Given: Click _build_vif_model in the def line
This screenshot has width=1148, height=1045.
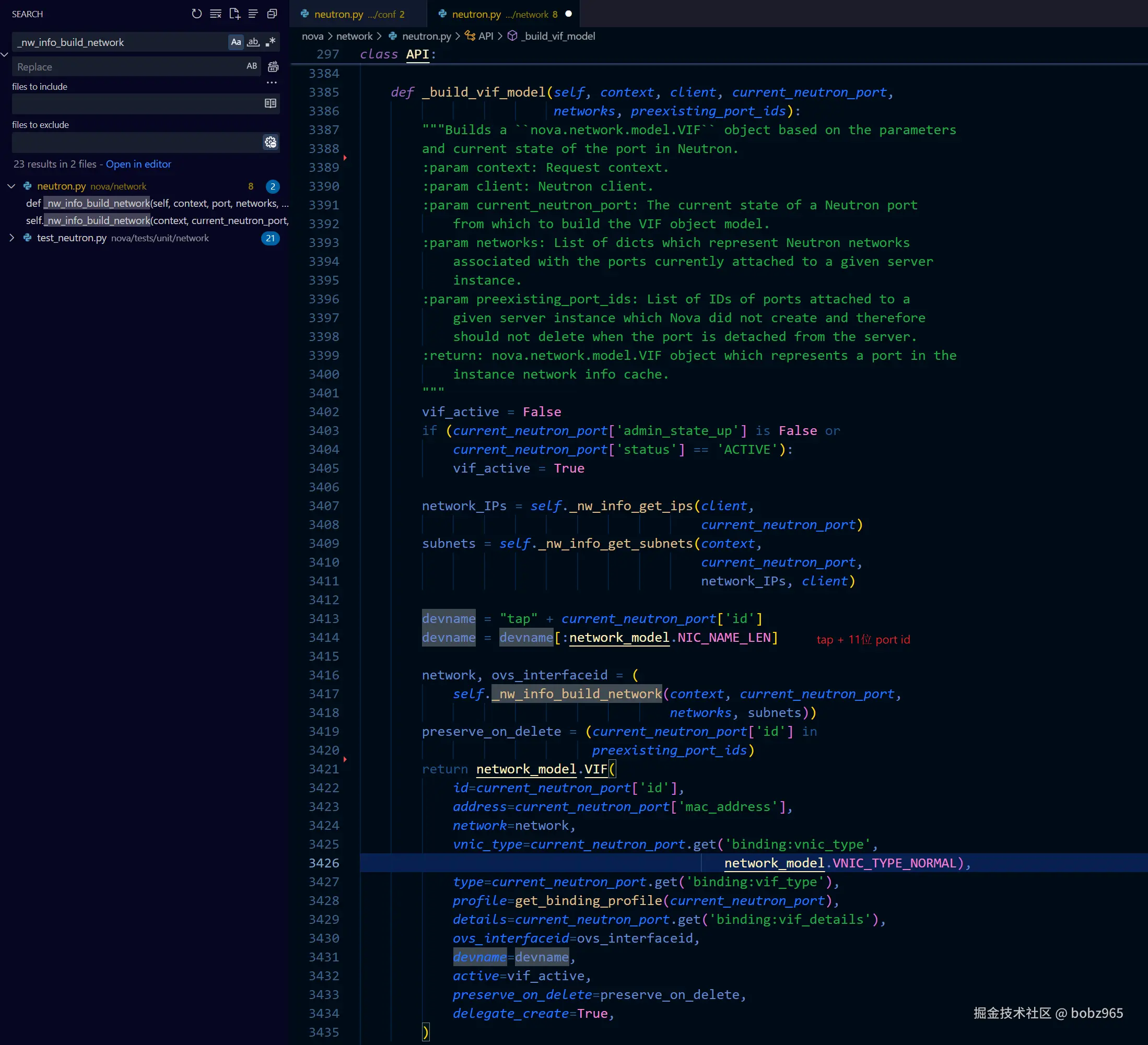Looking at the screenshot, I should [484, 92].
